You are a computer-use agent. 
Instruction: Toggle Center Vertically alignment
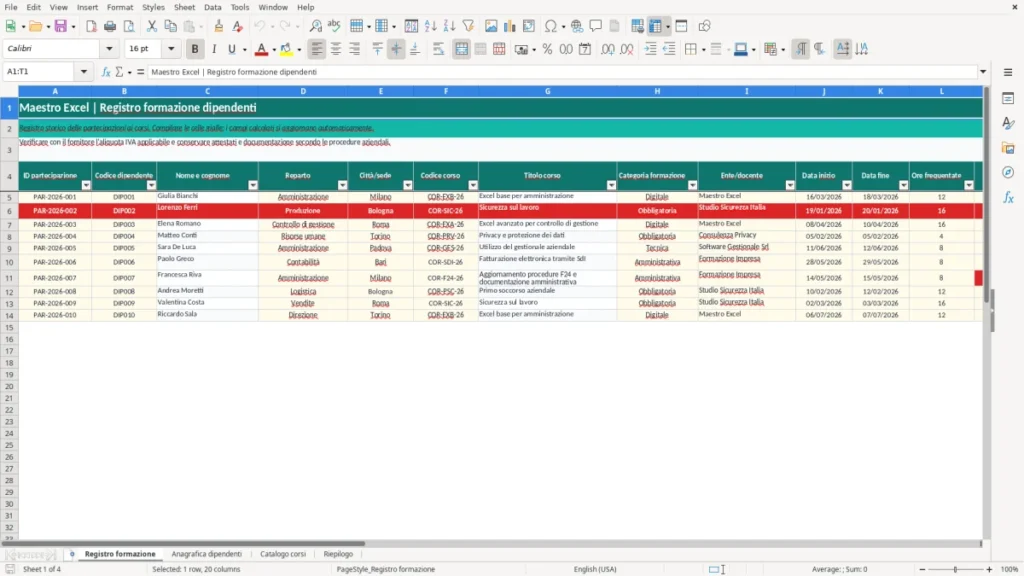click(396, 49)
